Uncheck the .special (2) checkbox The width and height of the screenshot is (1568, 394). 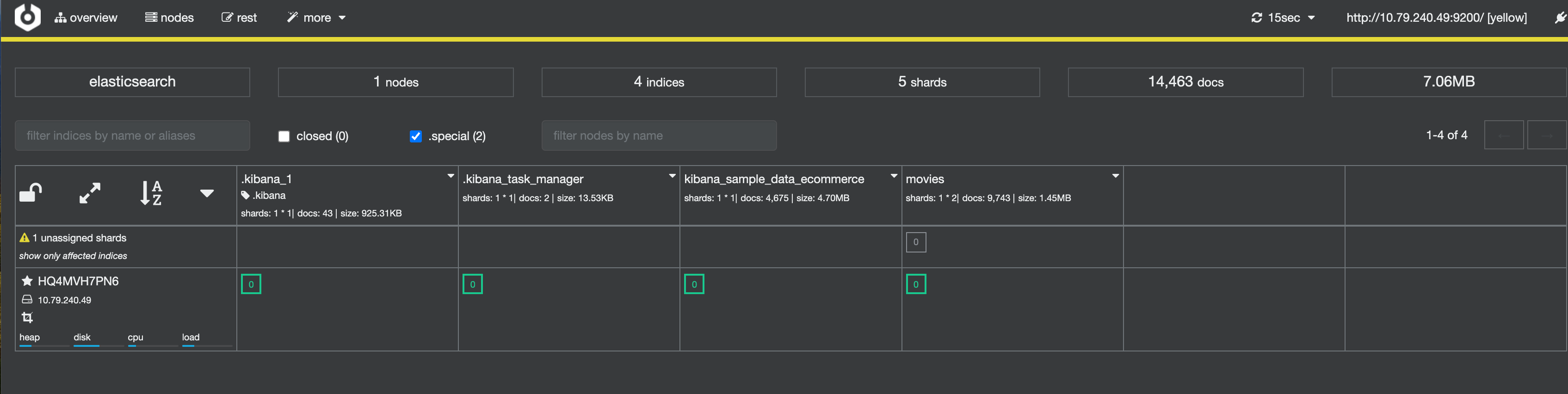(416, 136)
